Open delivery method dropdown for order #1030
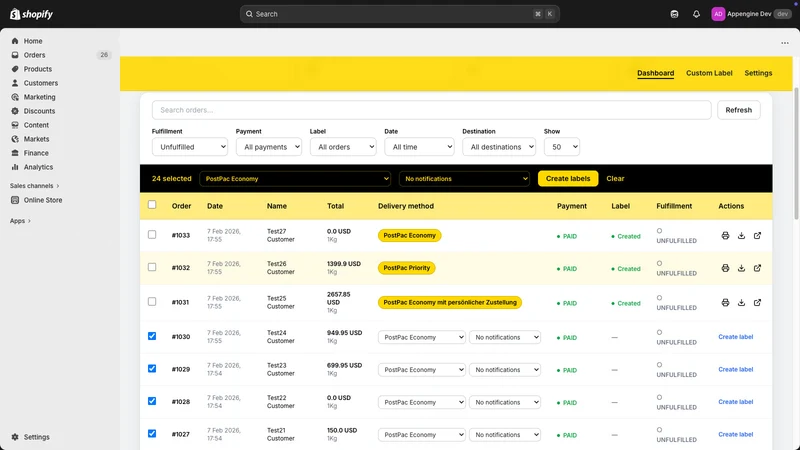 (x=421, y=337)
